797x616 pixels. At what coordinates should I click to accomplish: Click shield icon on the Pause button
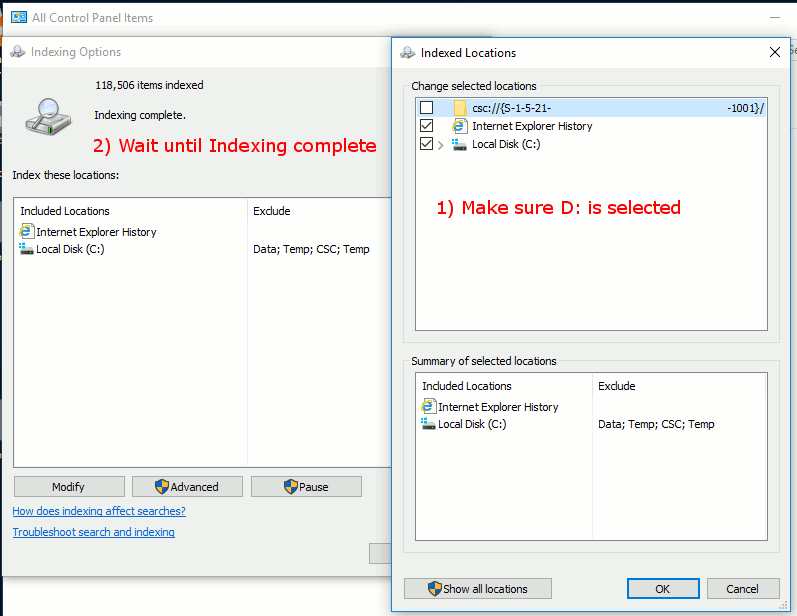[x=290, y=487]
